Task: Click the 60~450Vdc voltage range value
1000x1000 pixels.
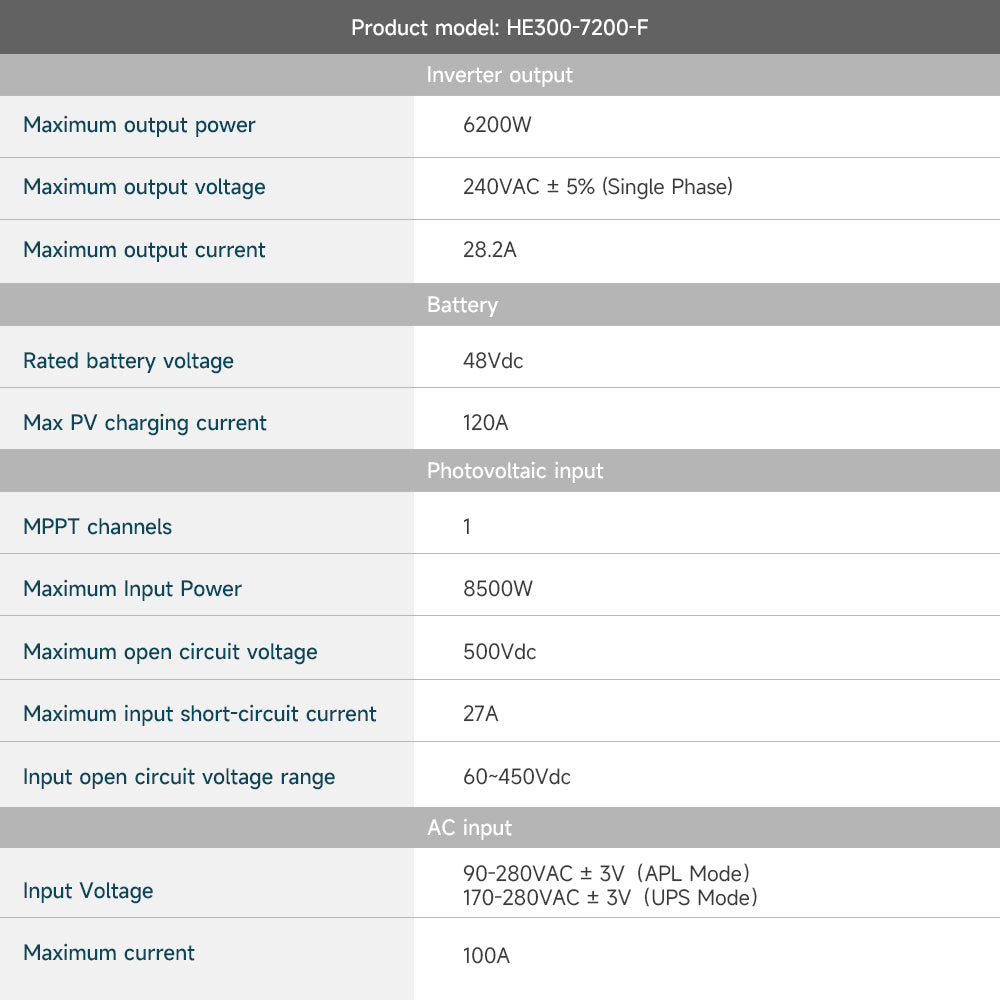Action: [515, 776]
